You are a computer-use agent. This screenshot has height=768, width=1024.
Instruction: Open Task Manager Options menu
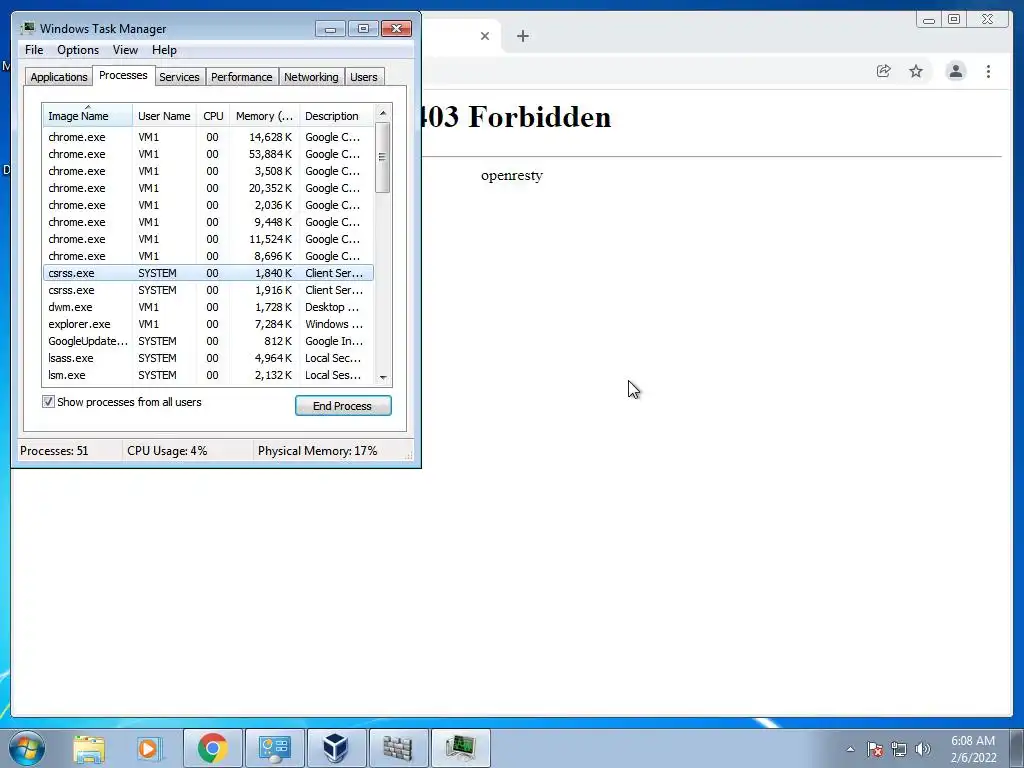tap(78, 50)
